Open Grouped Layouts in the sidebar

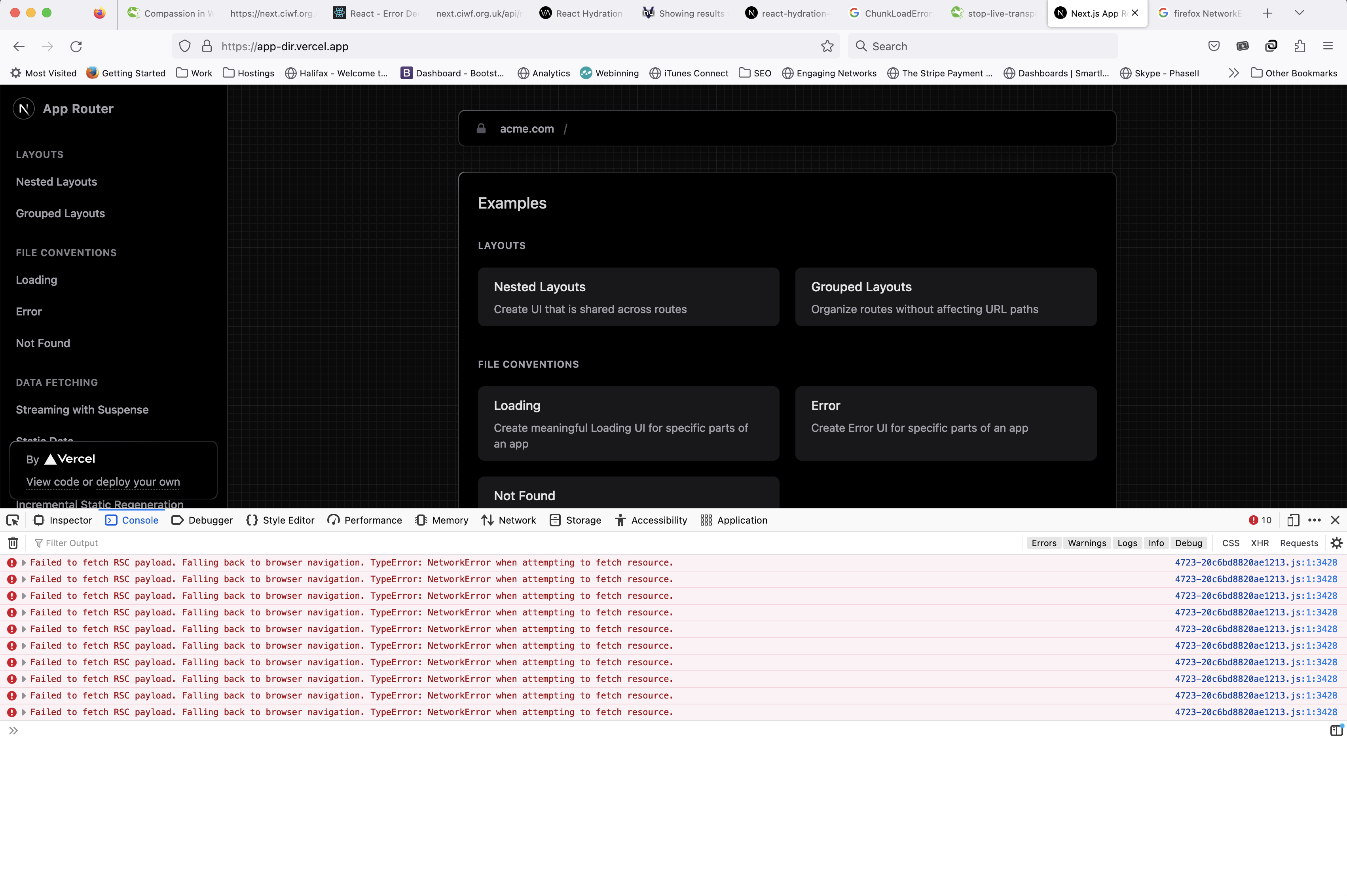(60, 213)
